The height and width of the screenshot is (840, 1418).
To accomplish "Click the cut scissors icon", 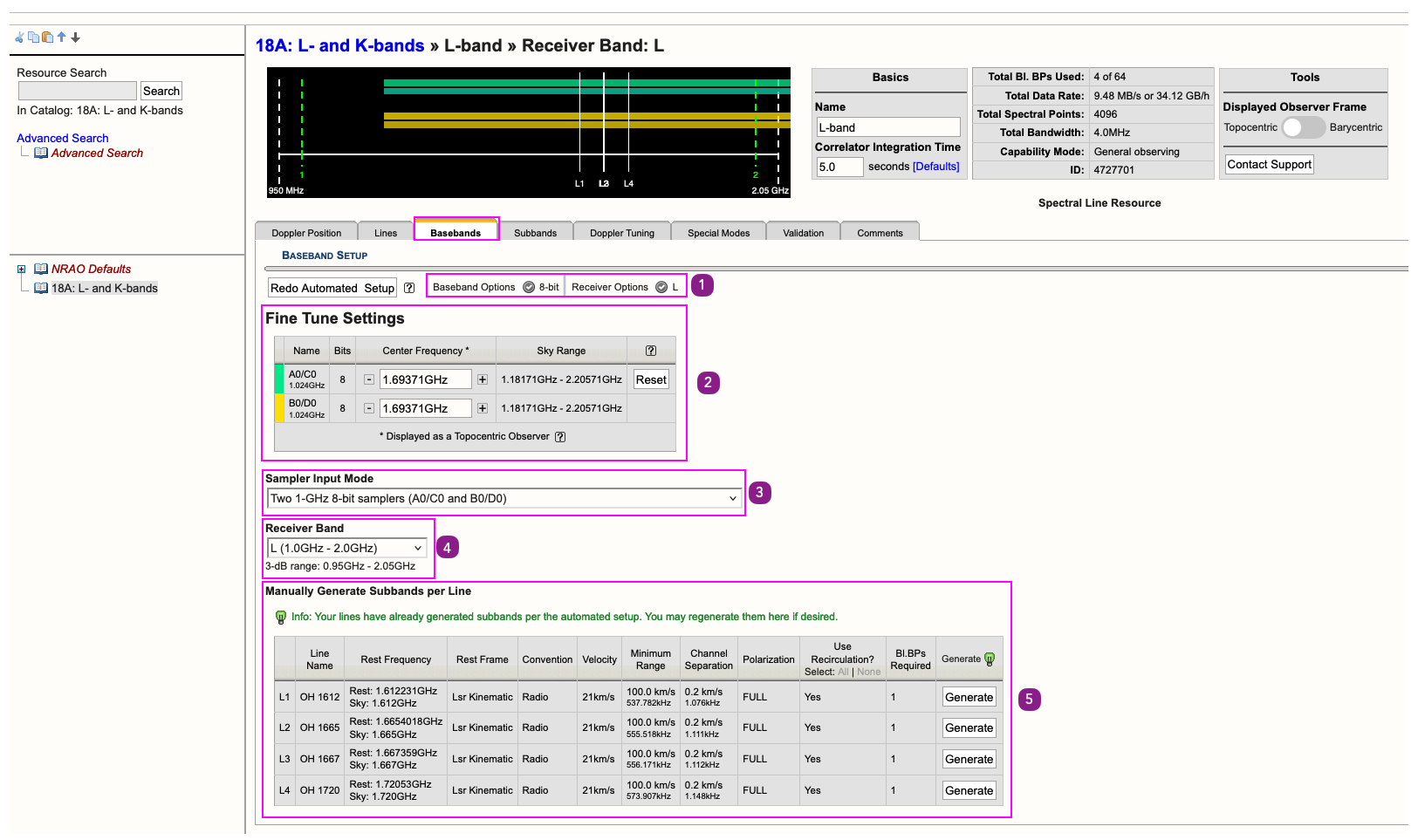I will point(19,38).
